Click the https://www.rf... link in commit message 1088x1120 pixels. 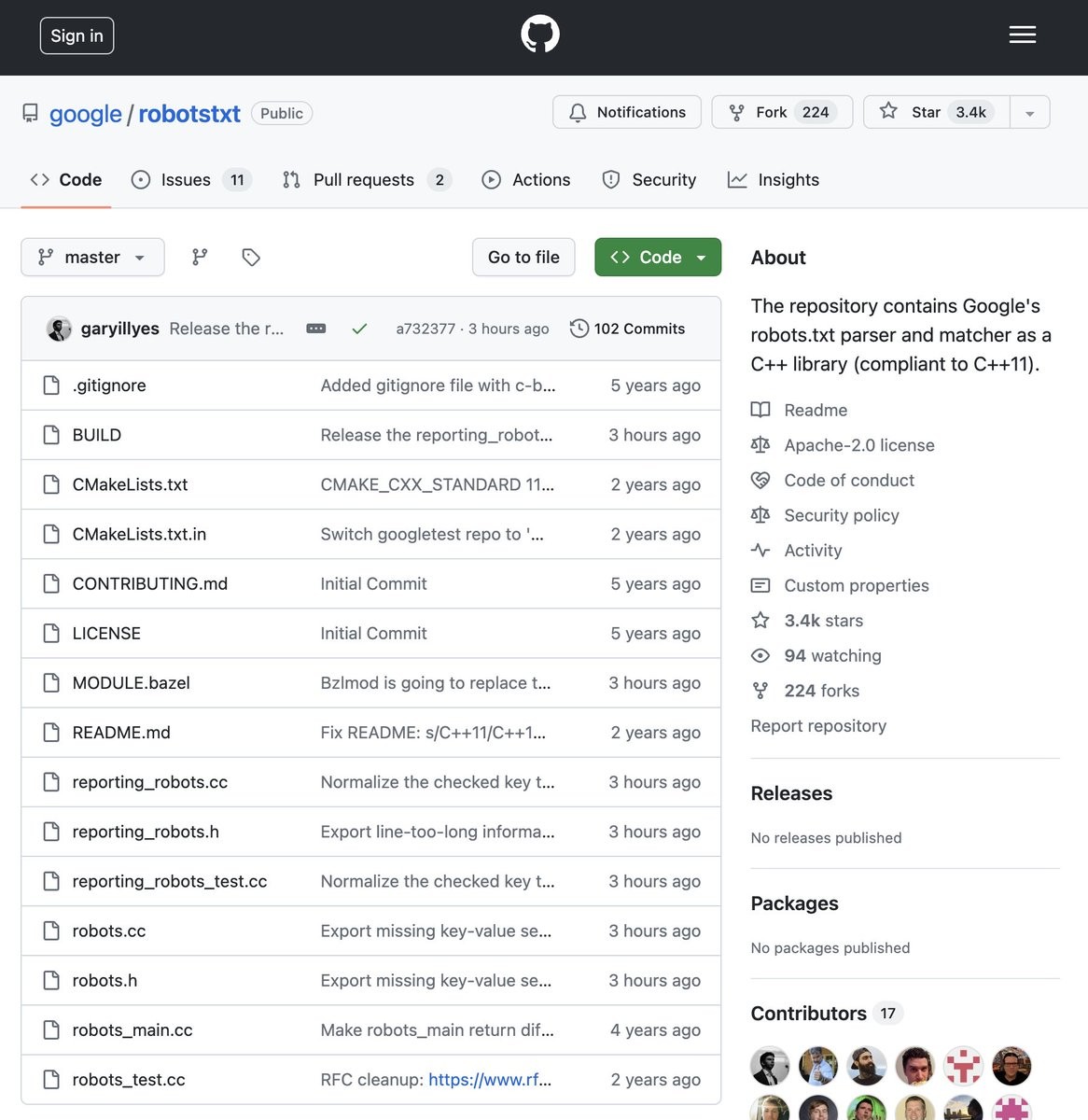pyautogui.click(x=490, y=1079)
